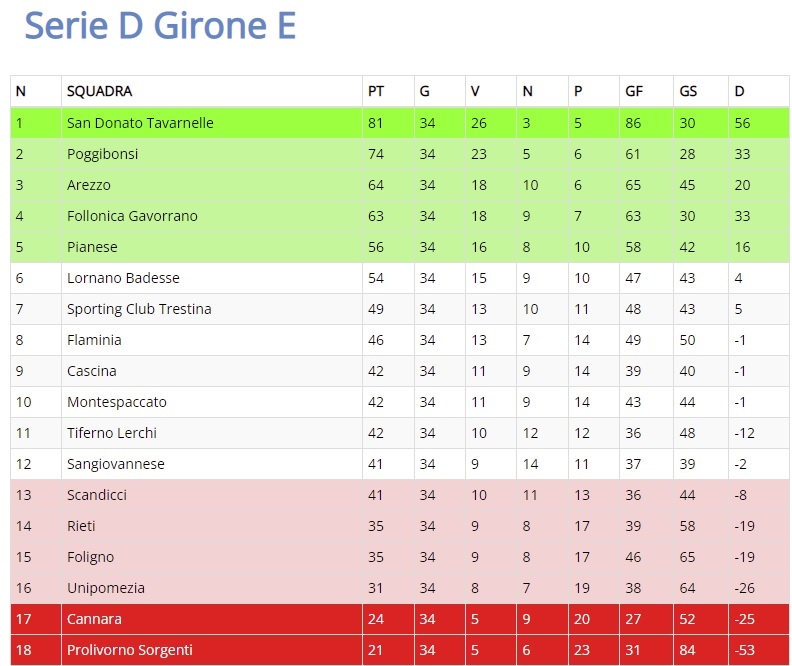The image size is (792, 666).
Task: Open Follonica Gavorrano team entry
Action: (x=132, y=216)
